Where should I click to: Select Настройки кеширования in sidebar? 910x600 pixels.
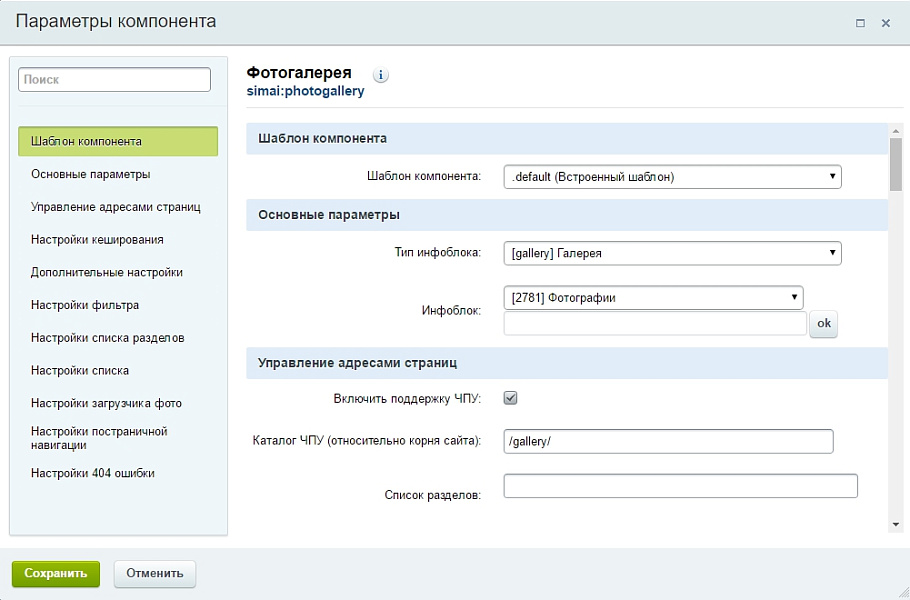pos(97,240)
